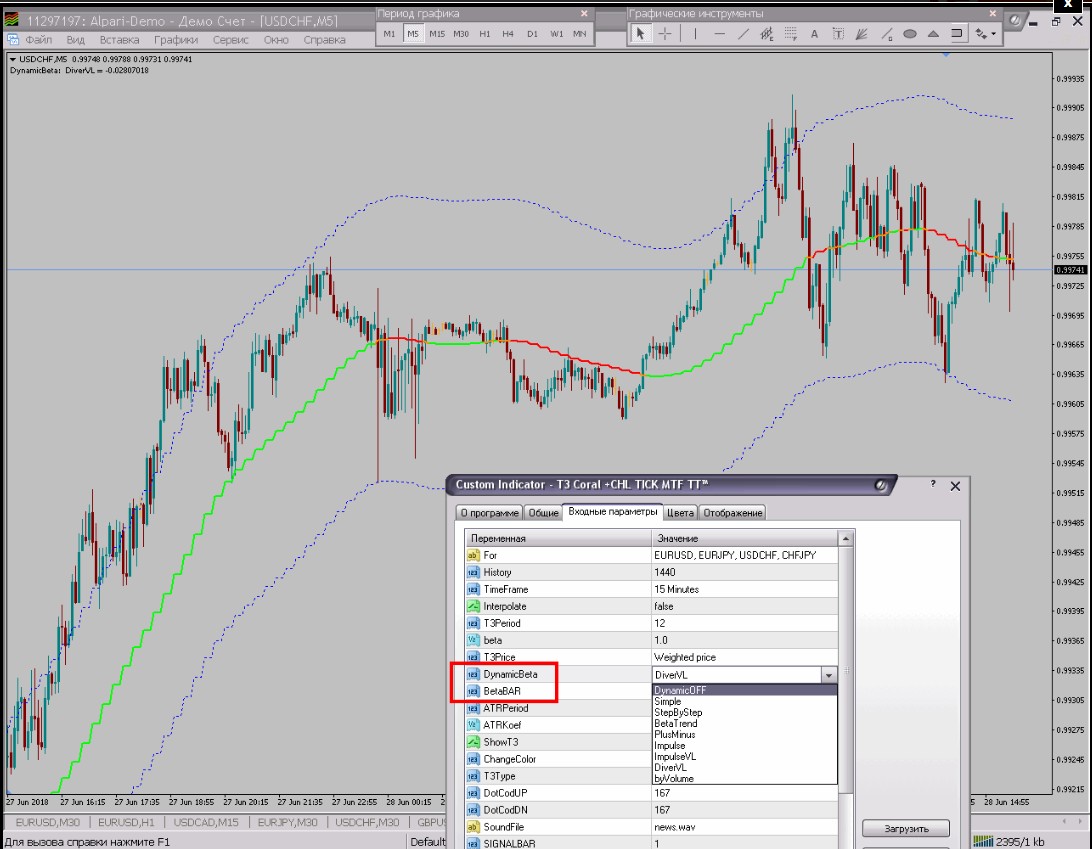Select the vertical line drawing tool
This screenshot has height=849, width=1092.
[695, 33]
